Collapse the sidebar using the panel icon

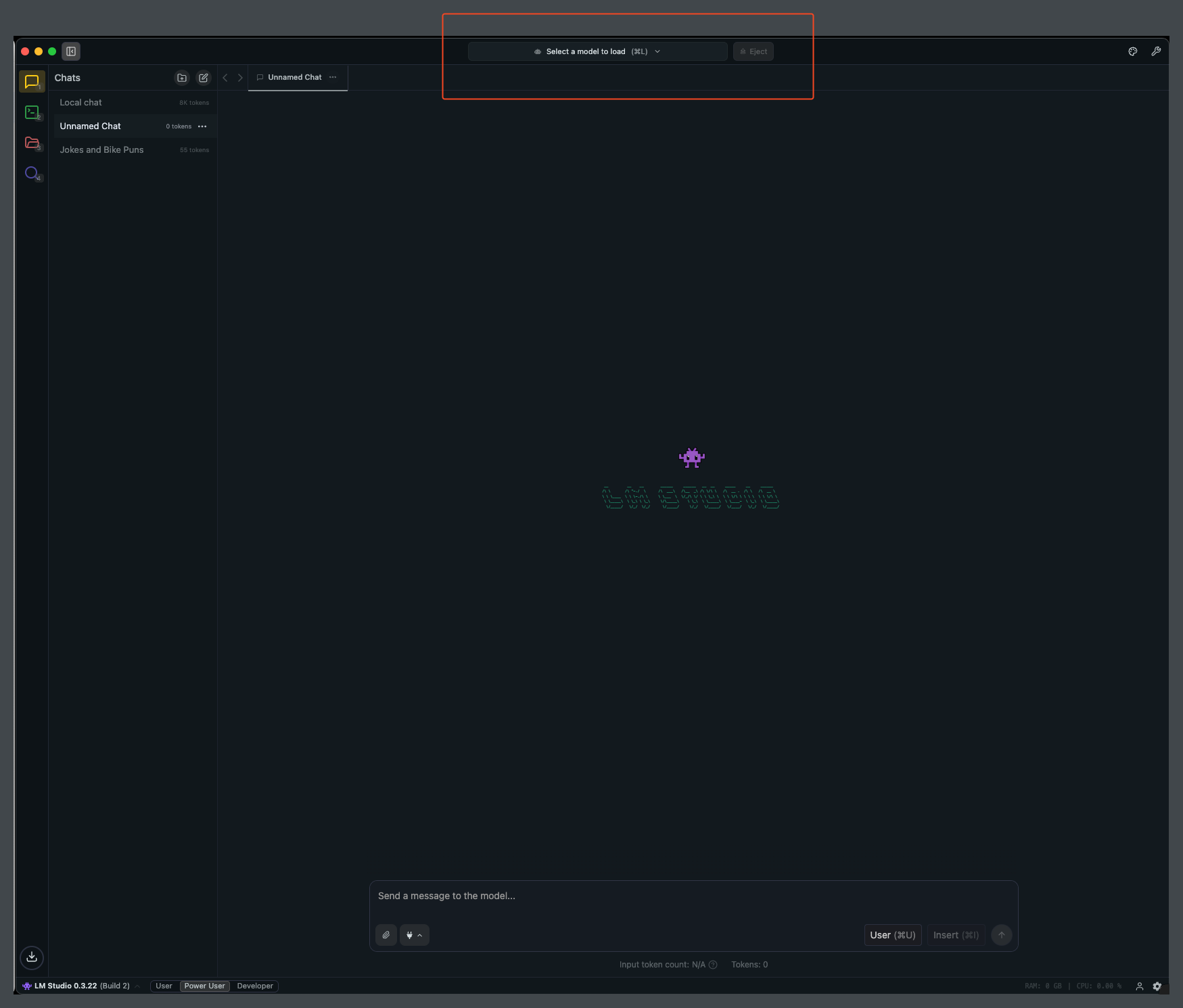pos(70,51)
